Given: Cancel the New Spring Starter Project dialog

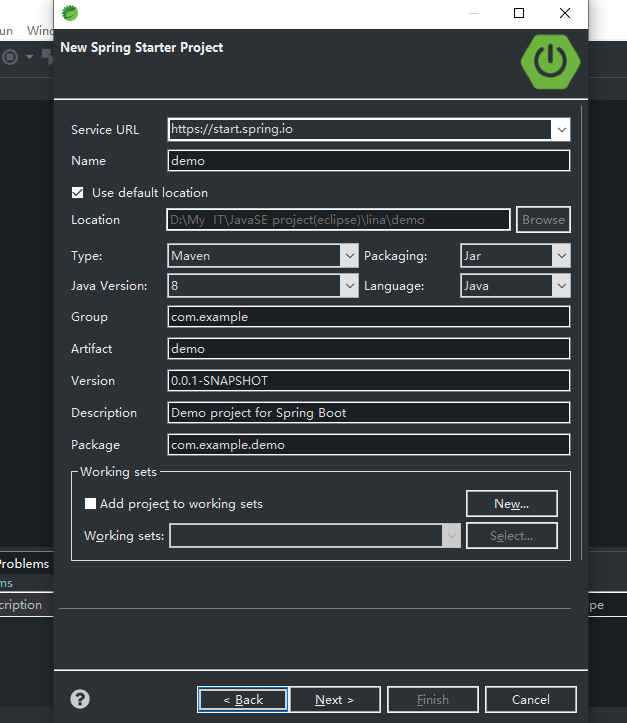Looking at the screenshot, I should (x=531, y=699).
